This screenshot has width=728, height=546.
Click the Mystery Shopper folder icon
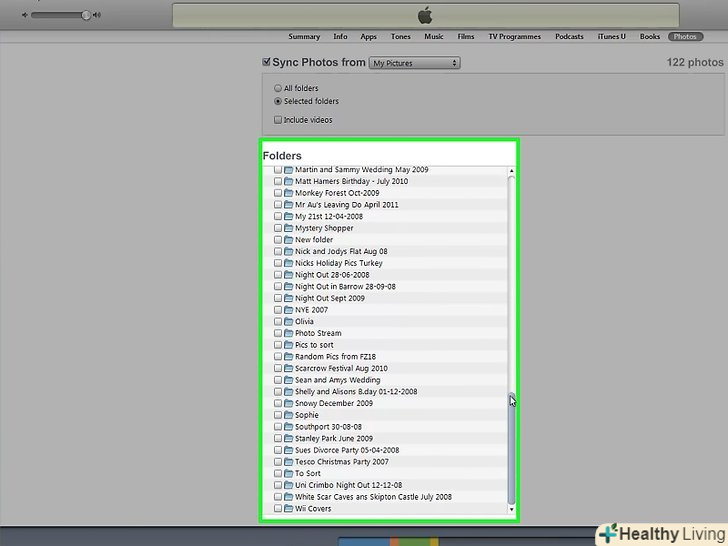(x=288, y=228)
